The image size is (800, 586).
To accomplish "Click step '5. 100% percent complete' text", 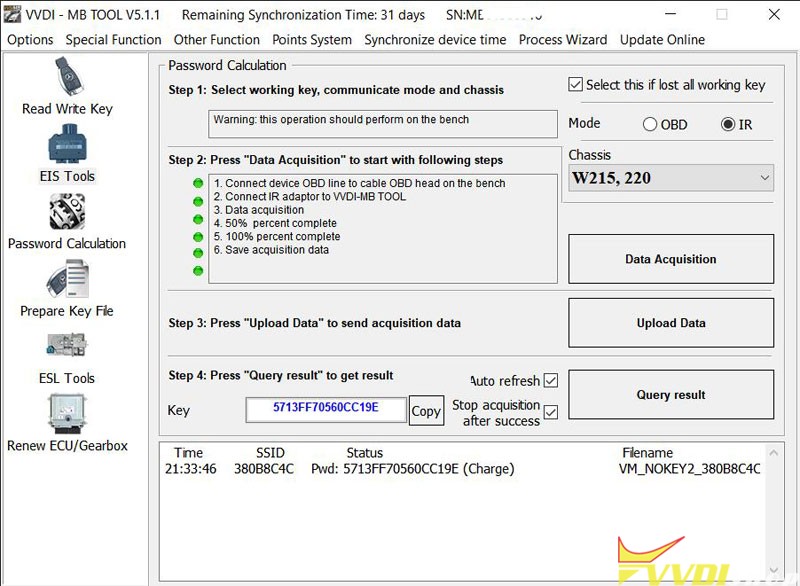I will 277,236.
